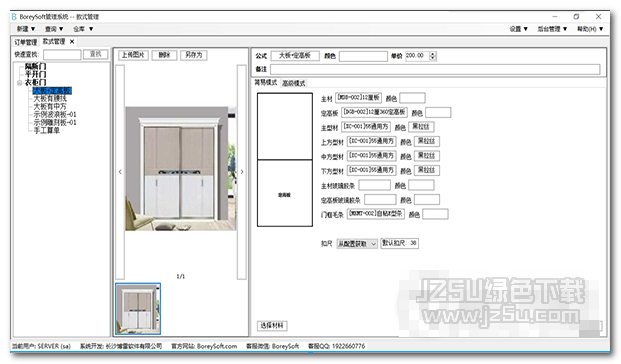Select the wardrobe thumbnail below the preview
The width and height of the screenshot is (621, 364).
click(138, 309)
